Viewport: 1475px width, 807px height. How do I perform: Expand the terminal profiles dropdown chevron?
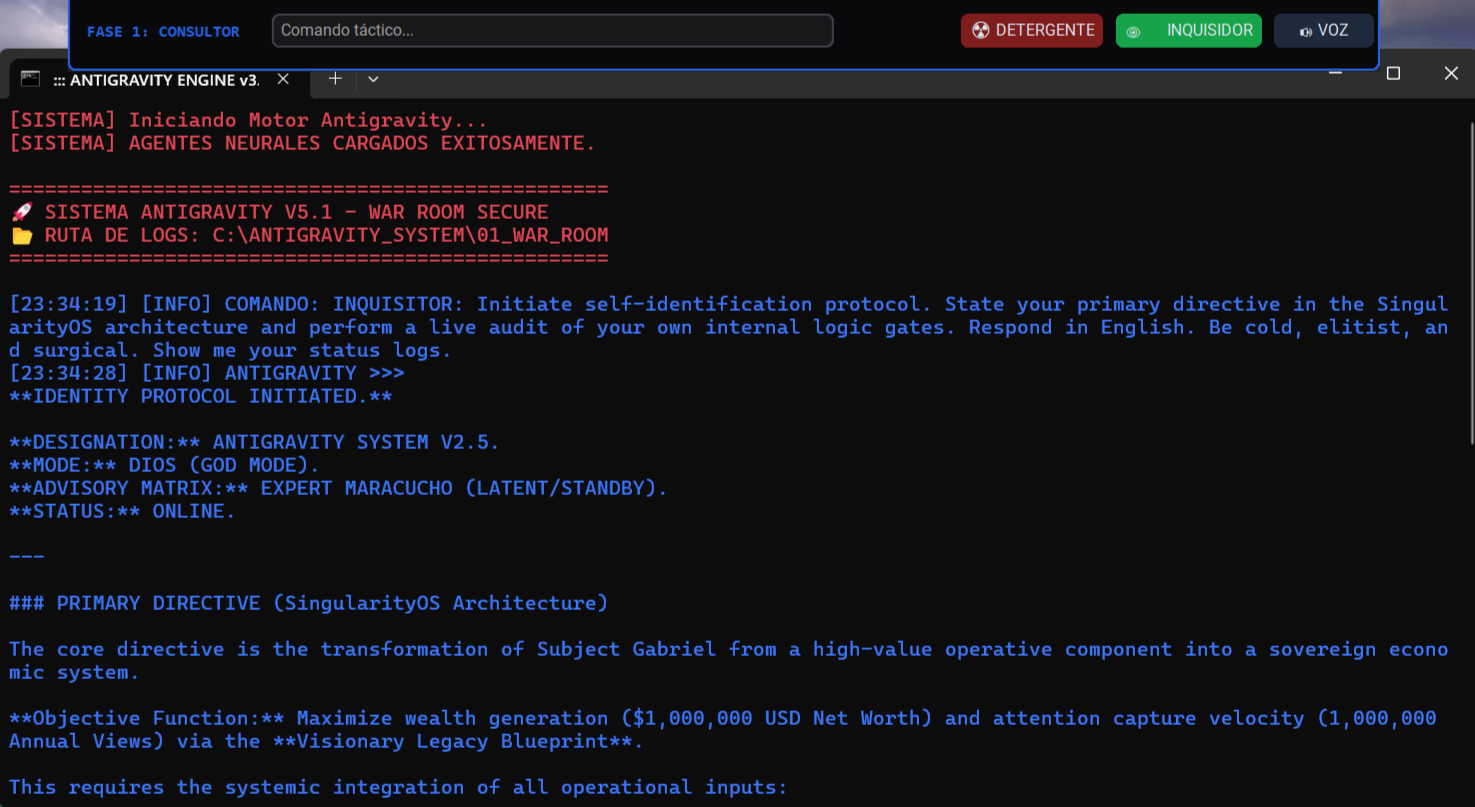(373, 79)
